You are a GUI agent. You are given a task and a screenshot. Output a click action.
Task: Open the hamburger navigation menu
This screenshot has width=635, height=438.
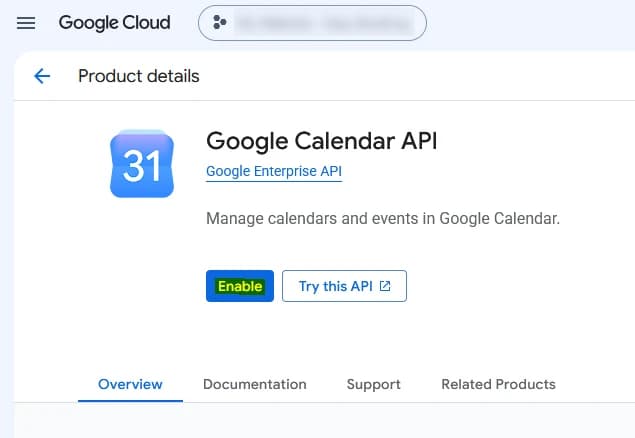(x=26, y=23)
